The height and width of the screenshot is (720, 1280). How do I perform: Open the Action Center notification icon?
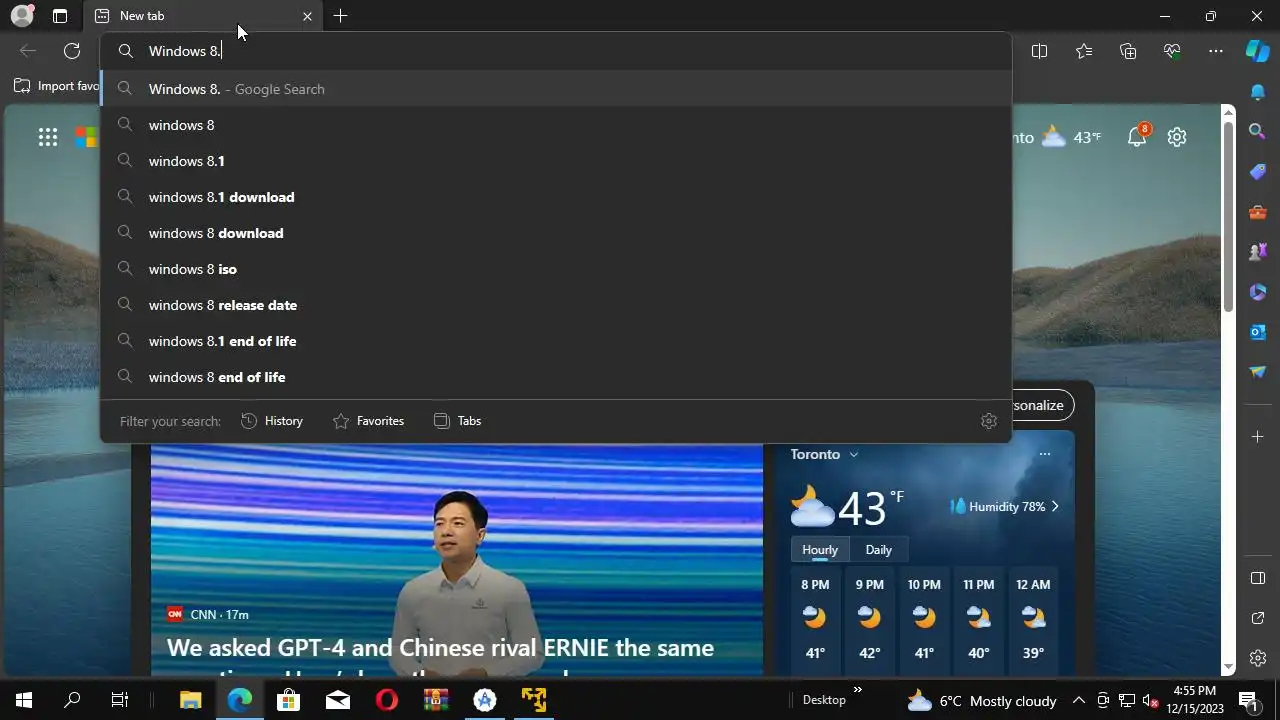click(x=1248, y=700)
